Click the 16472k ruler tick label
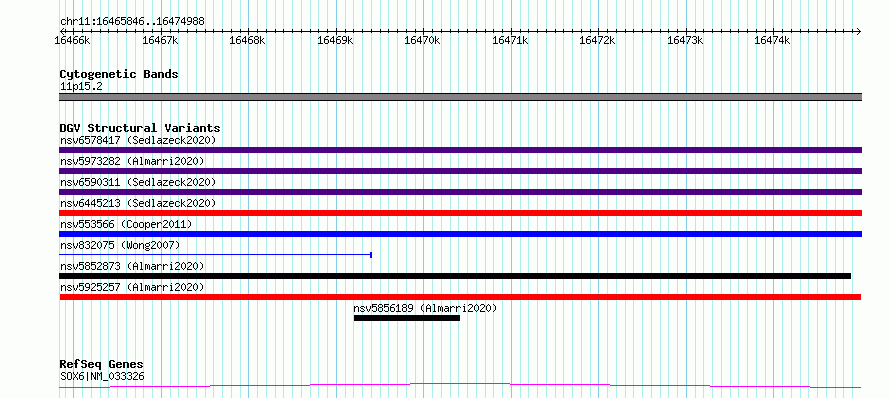This screenshot has width=890, height=398. pyautogui.click(x=597, y=40)
